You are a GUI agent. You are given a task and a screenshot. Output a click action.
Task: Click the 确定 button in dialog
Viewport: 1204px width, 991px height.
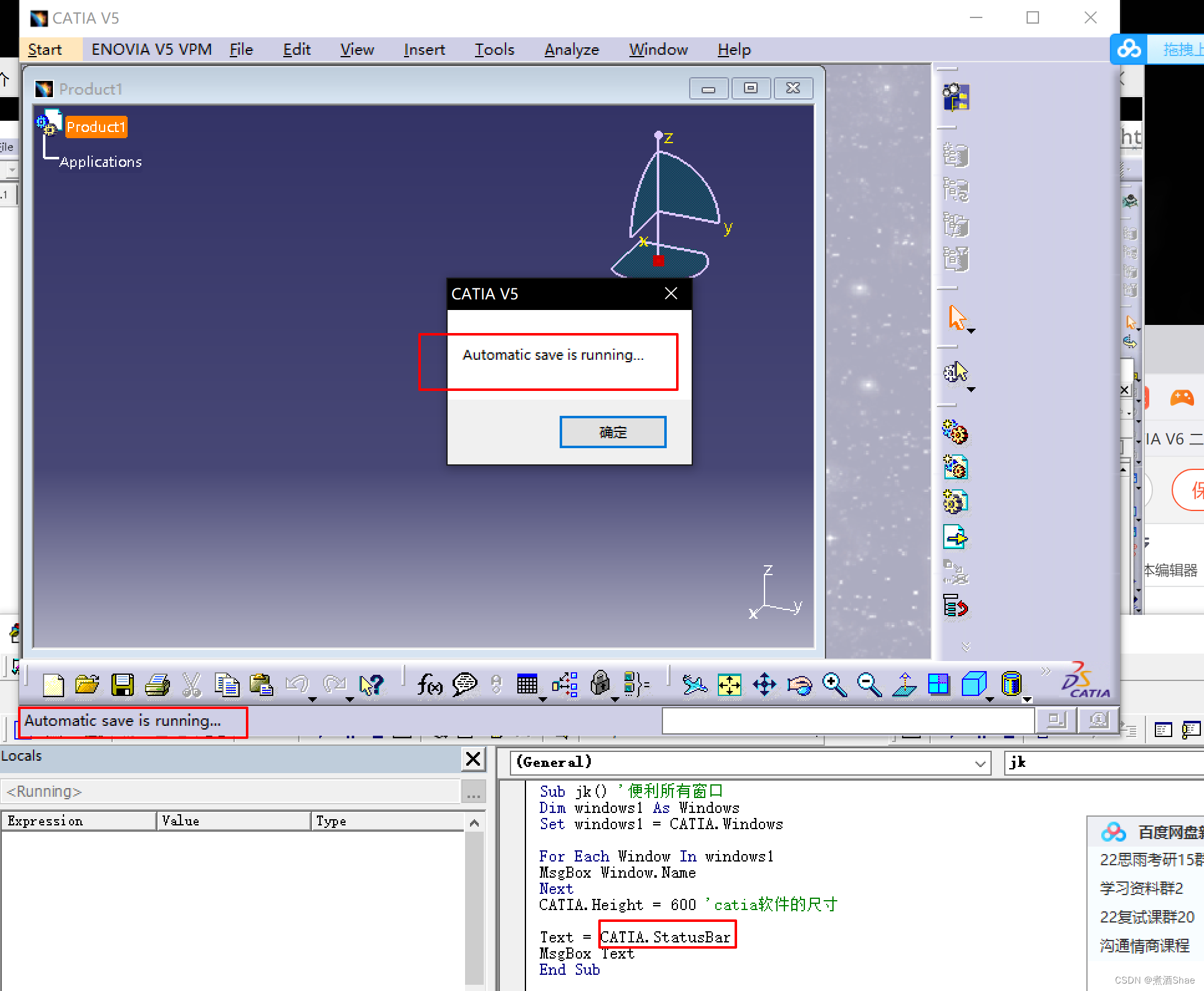point(613,432)
